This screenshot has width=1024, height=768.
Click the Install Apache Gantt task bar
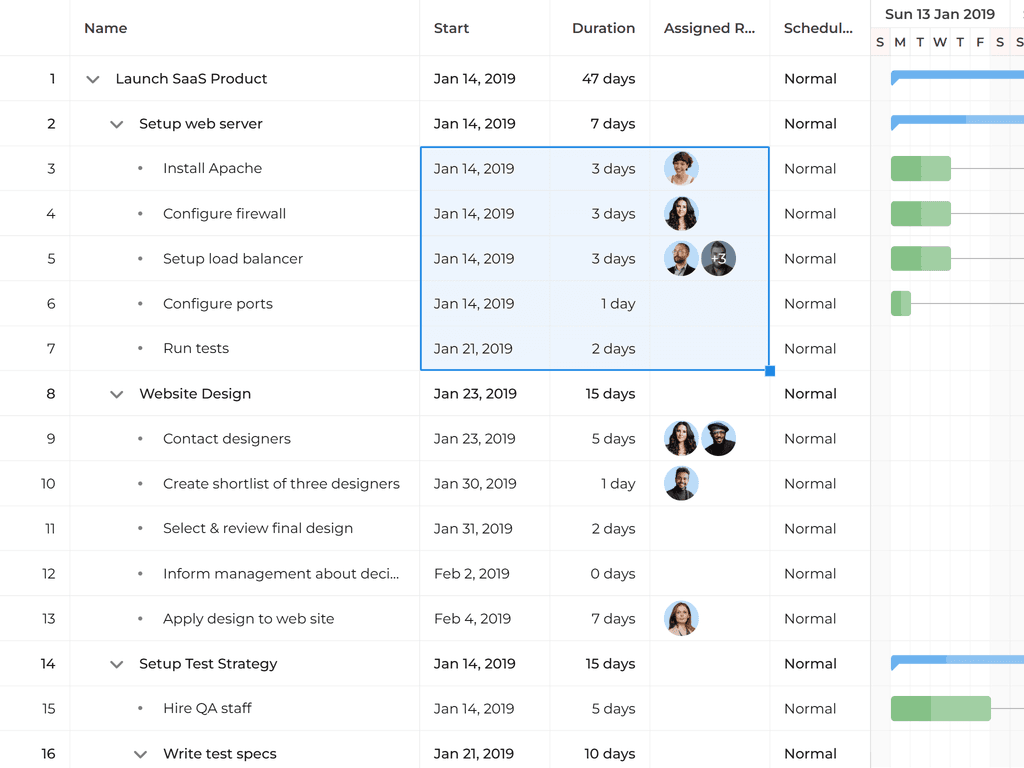click(920, 169)
